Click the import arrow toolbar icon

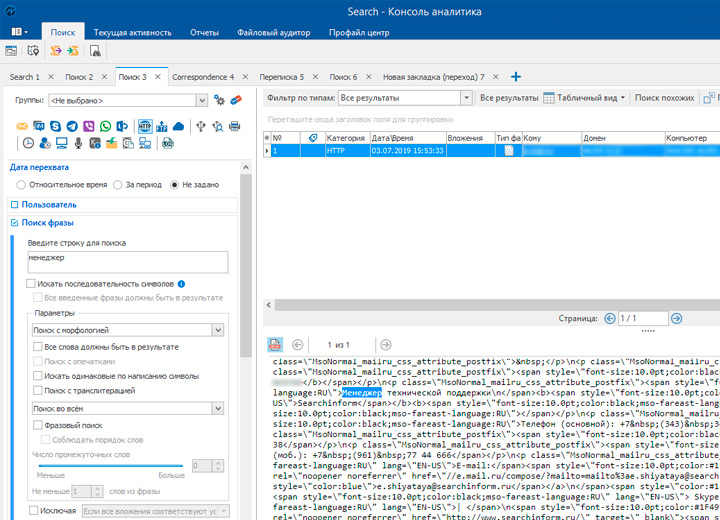click(x=73, y=51)
